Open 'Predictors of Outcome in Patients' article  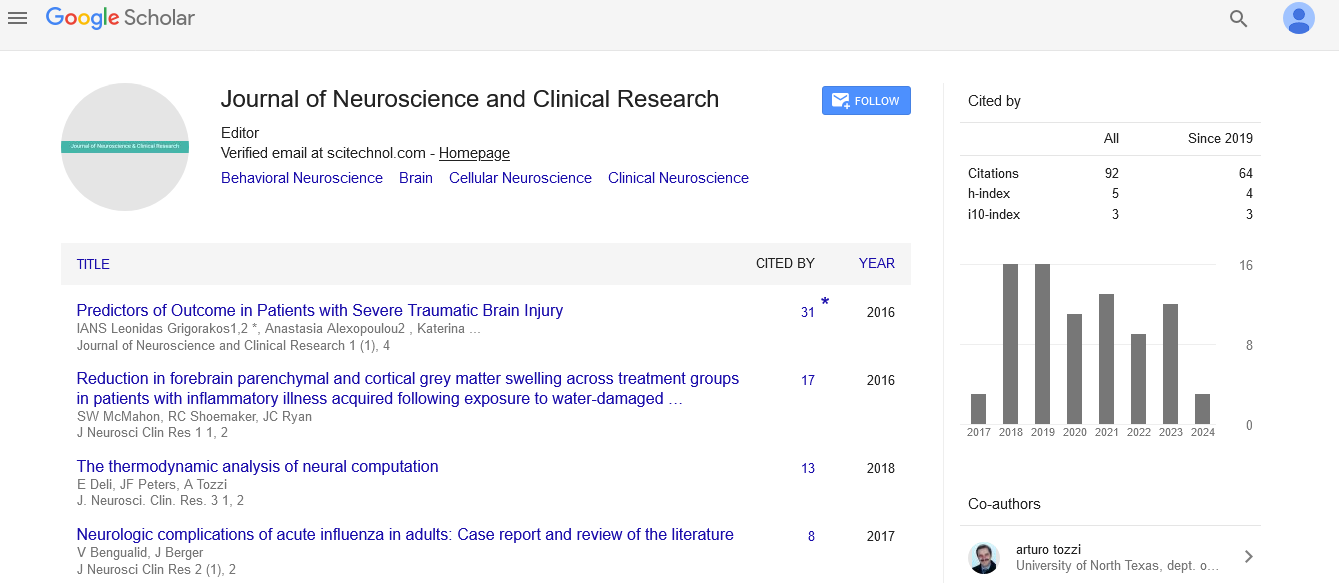pyautogui.click(x=320, y=311)
